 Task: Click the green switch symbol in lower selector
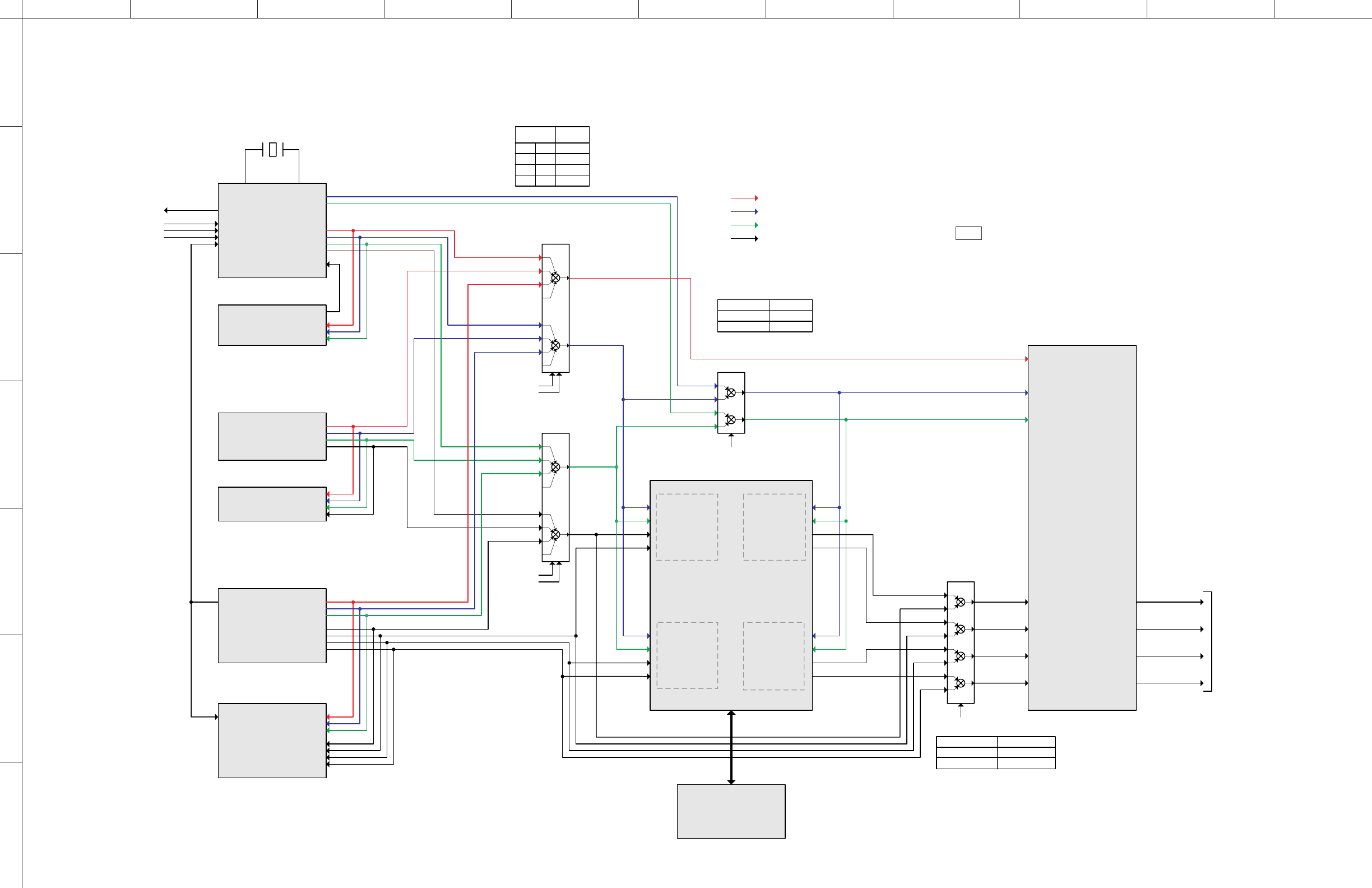[x=555, y=467]
